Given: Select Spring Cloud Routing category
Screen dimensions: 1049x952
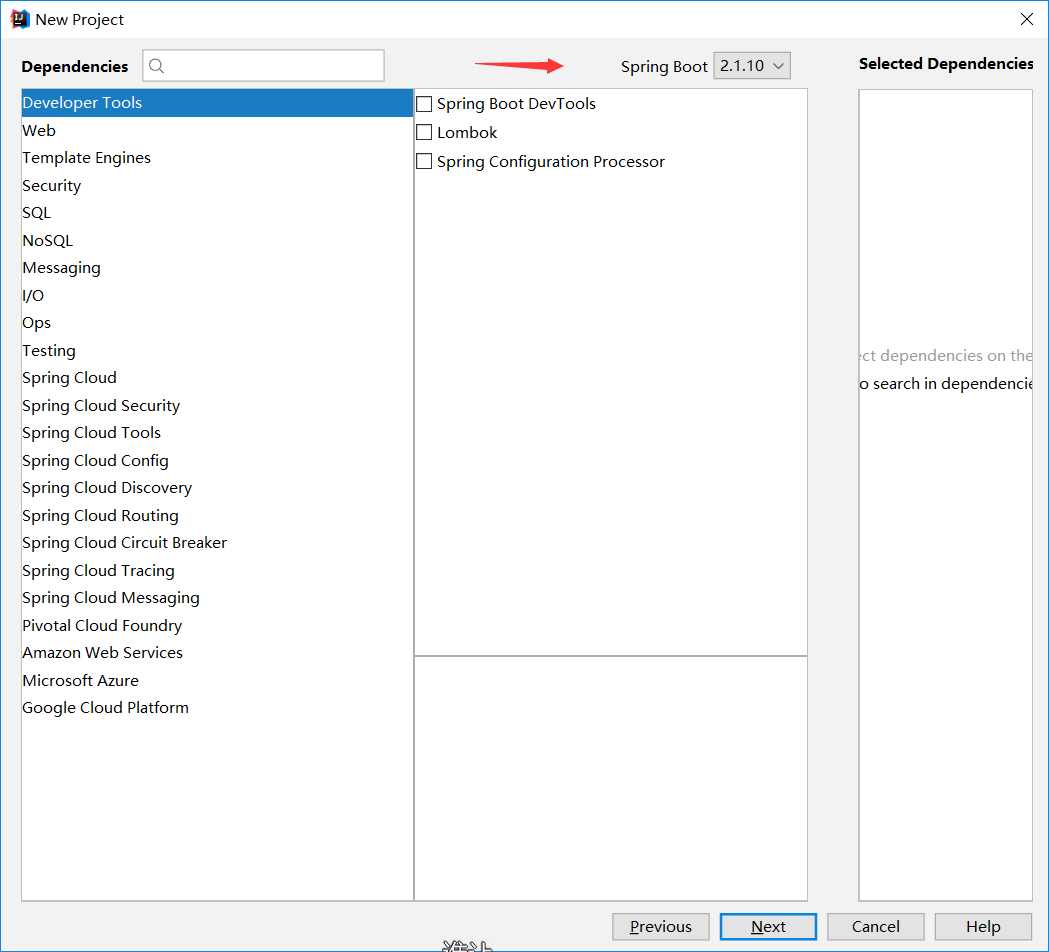Looking at the screenshot, I should point(217,515).
